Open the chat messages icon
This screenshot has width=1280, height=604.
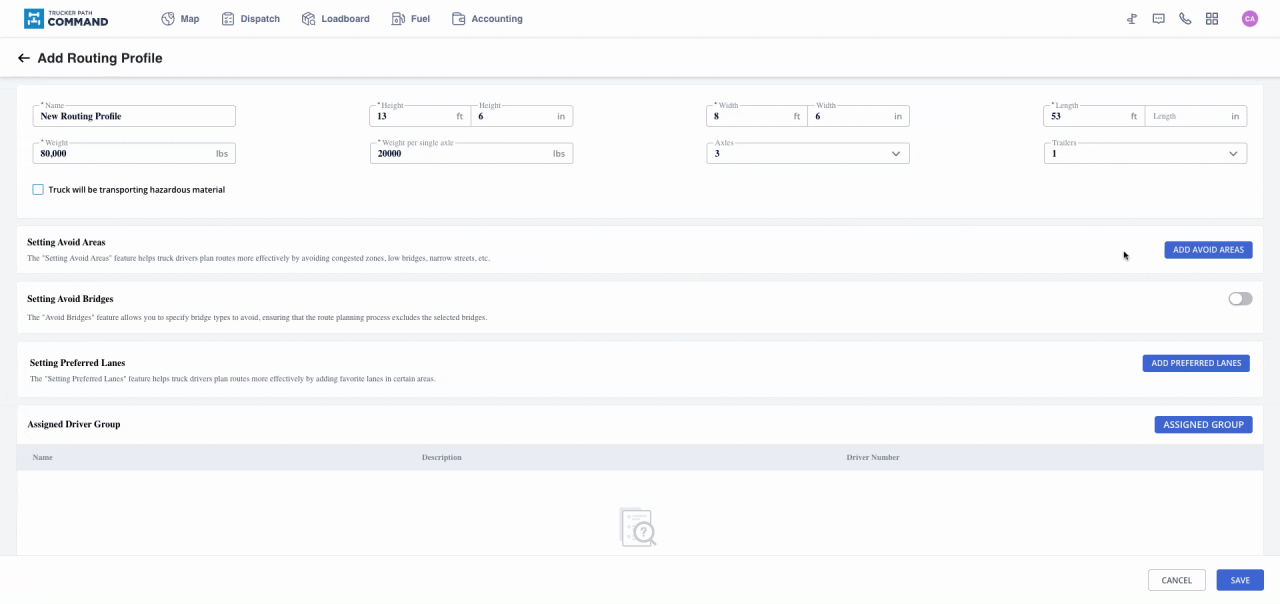[x=1158, y=19]
